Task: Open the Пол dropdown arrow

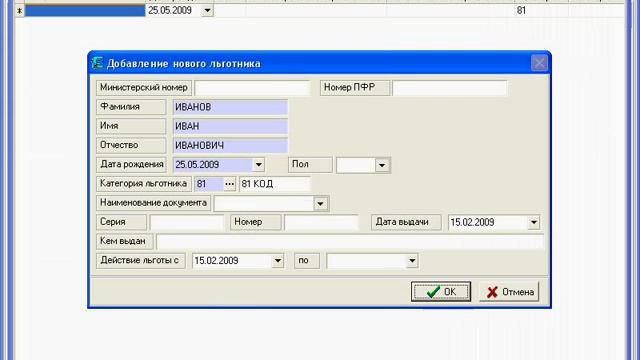Action: [x=382, y=165]
